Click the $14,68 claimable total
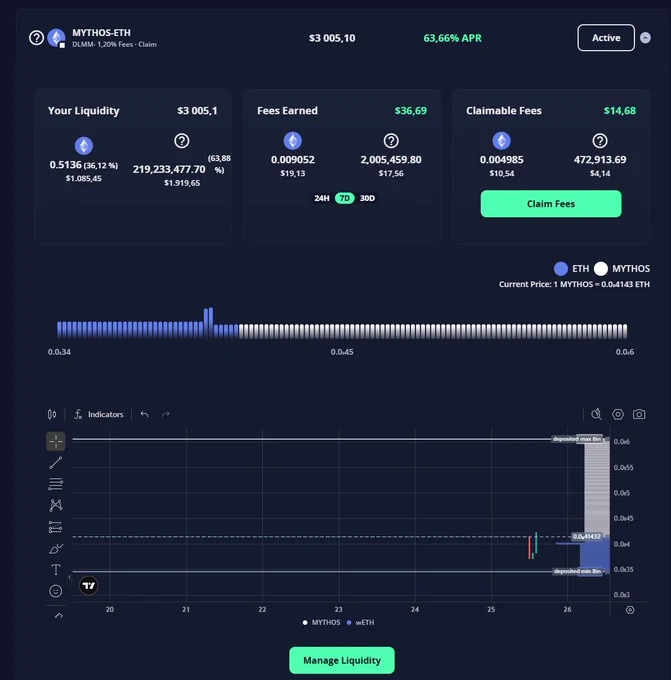 click(620, 111)
